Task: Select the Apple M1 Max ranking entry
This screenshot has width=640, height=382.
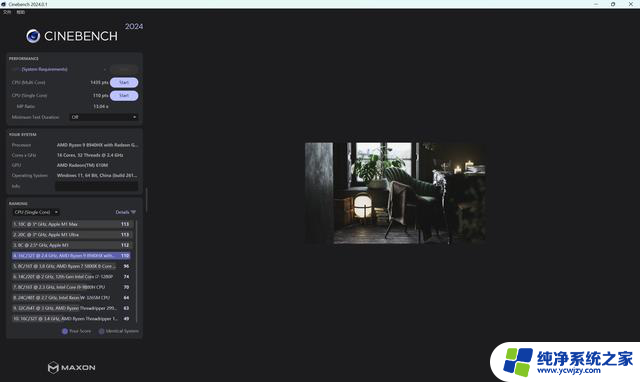Action: coord(71,224)
